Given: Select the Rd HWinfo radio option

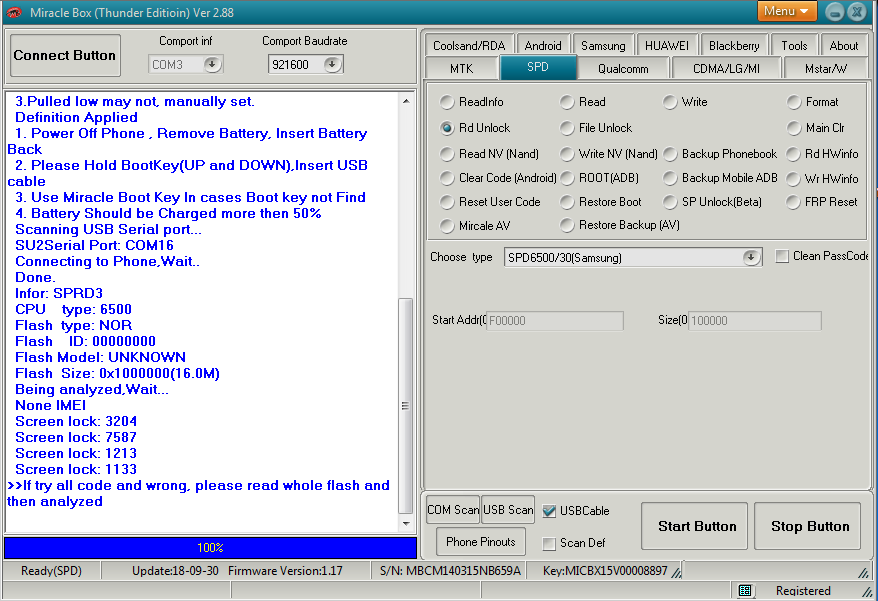Looking at the screenshot, I should [x=823, y=153].
